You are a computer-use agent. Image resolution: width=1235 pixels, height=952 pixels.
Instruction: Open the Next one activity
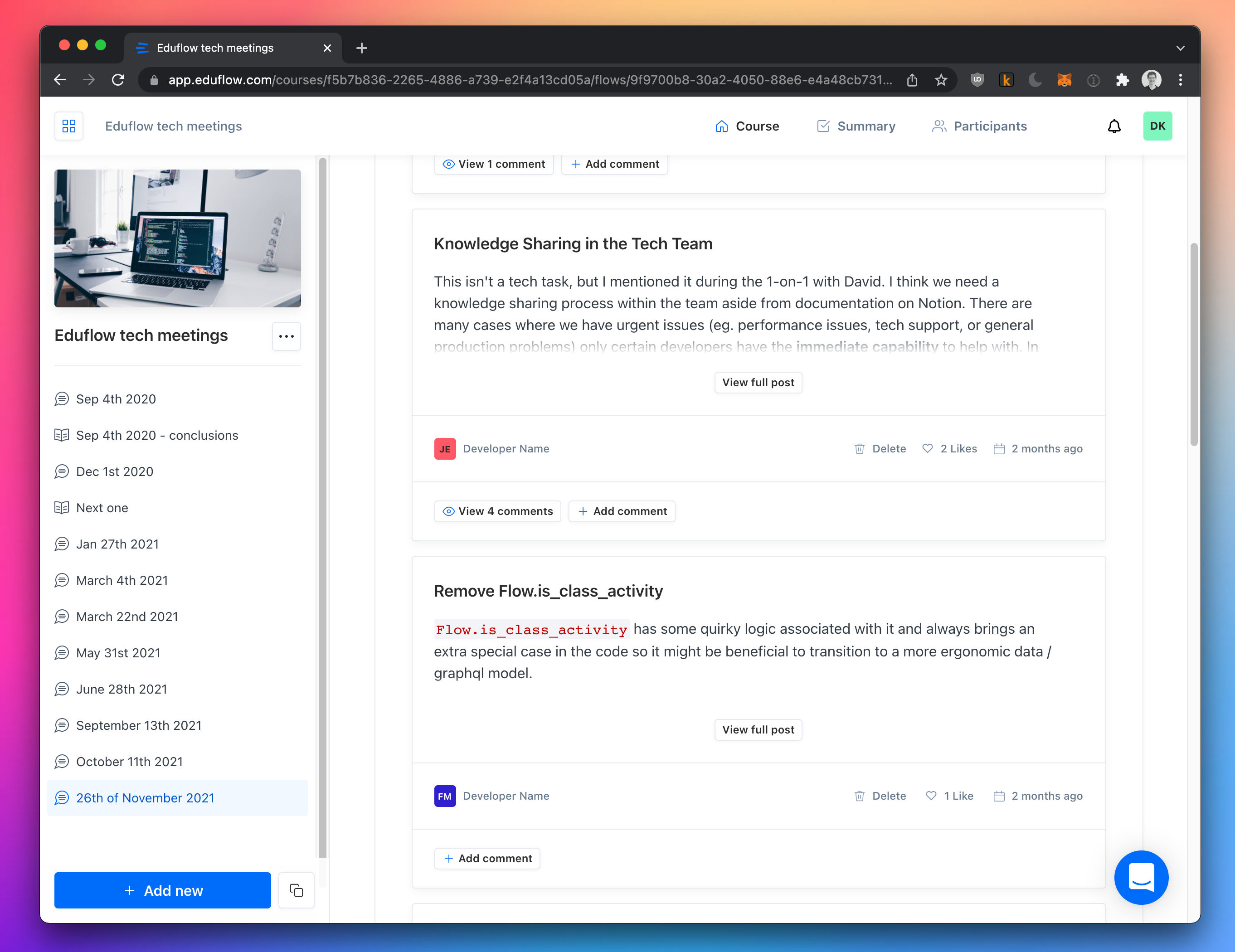(178, 508)
